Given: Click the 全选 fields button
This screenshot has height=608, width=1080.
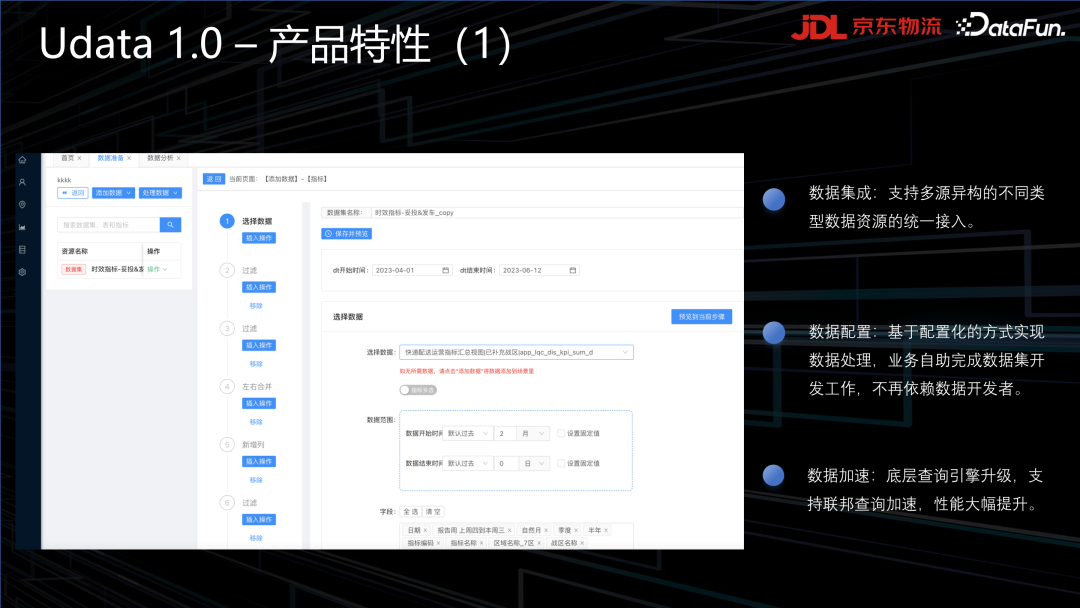Looking at the screenshot, I should pyautogui.click(x=411, y=512).
